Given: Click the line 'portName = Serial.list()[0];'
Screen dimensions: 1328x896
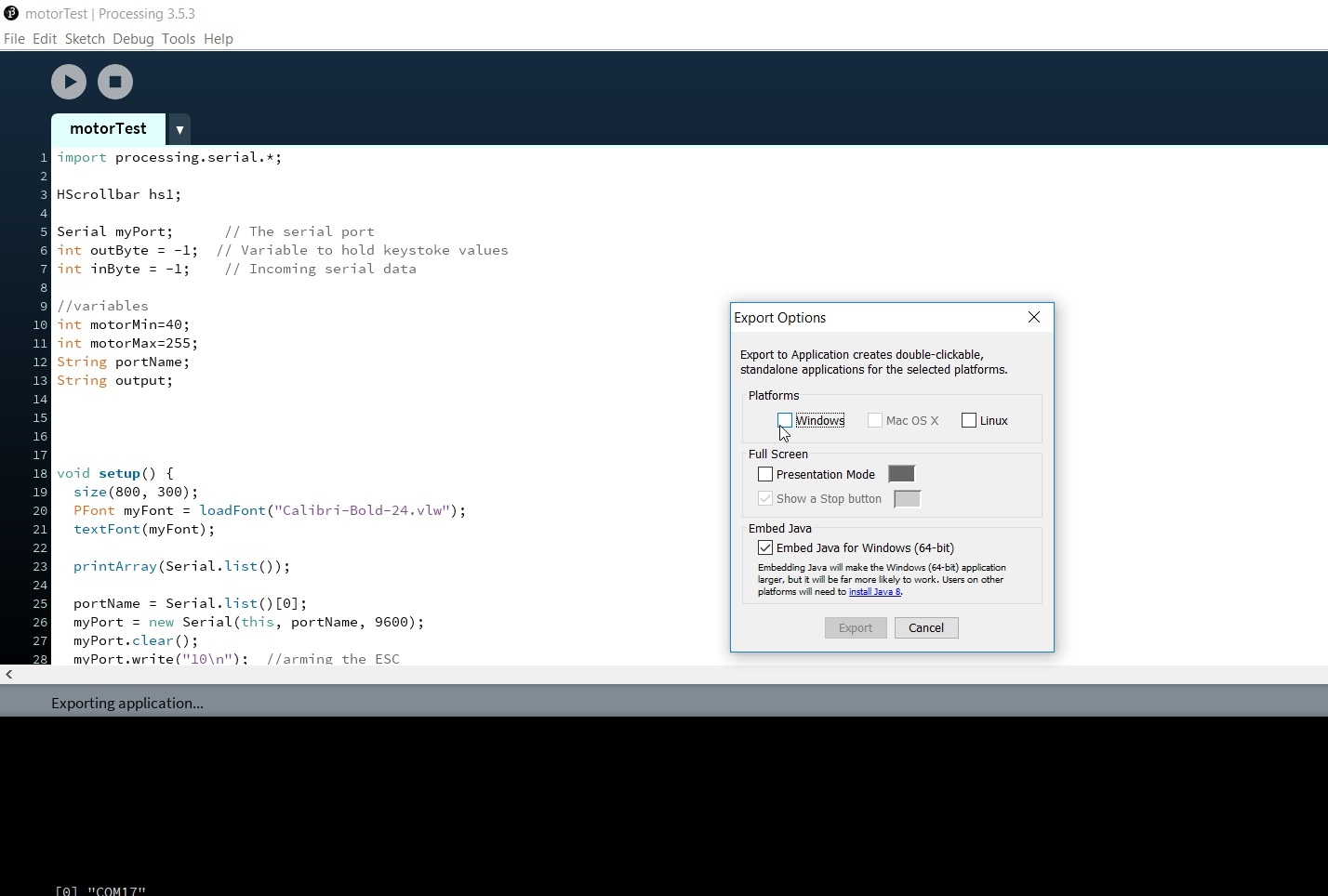Looking at the screenshot, I should coord(190,603).
